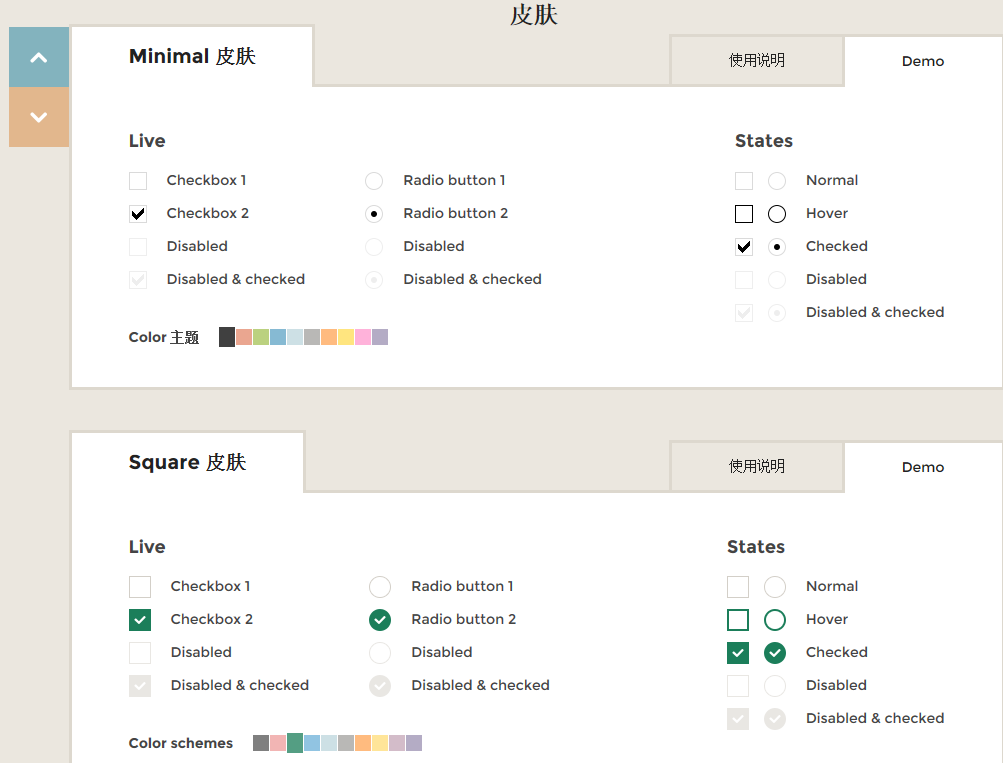Click Square States Hover green-outlined checkbox
This screenshot has height=763, width=1003.
(738, 620)
